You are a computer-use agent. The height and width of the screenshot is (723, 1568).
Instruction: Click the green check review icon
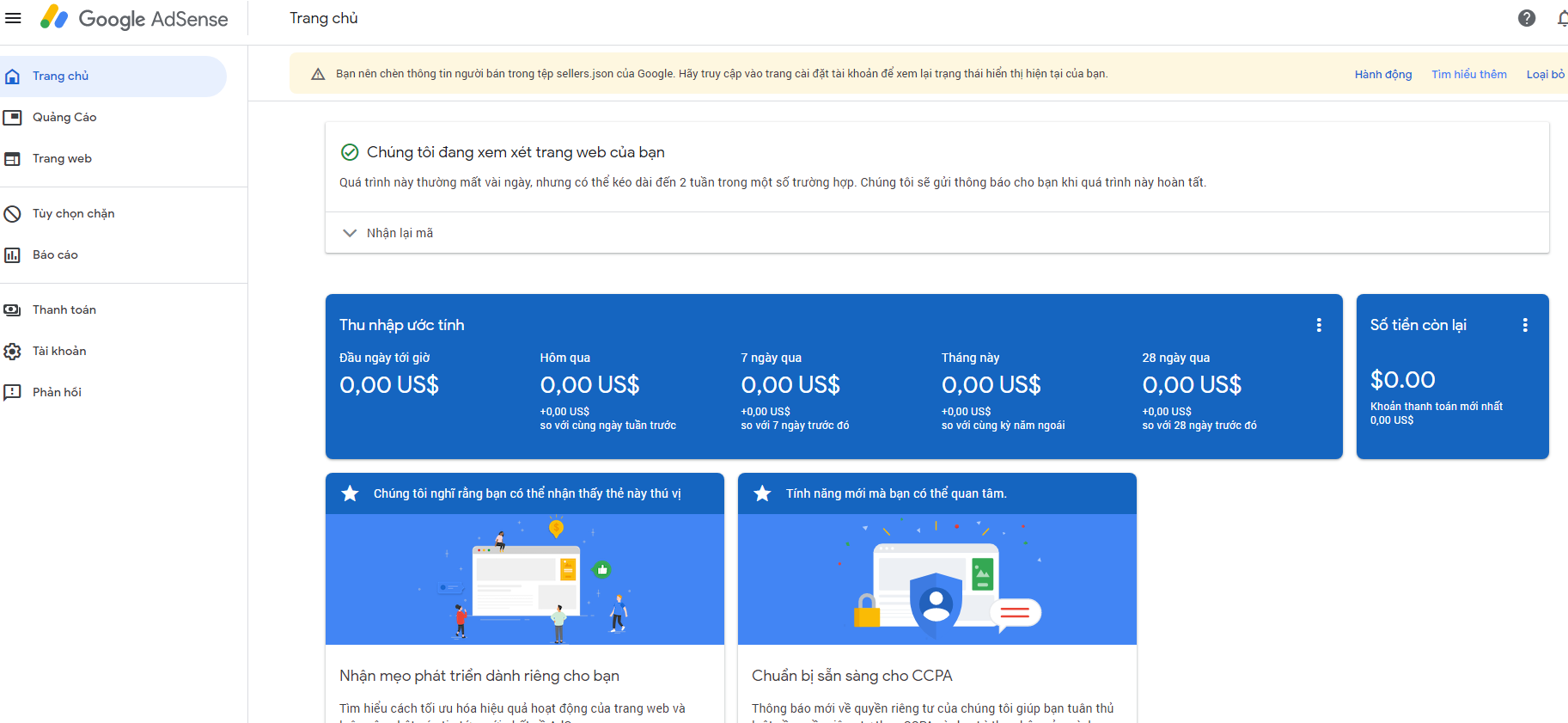click(x=350, y=152)
